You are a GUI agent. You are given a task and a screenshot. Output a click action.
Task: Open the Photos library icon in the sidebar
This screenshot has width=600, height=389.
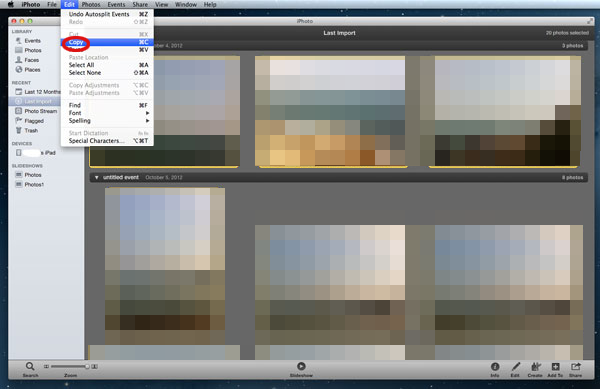pyautogui.click(x=18, y=50)
